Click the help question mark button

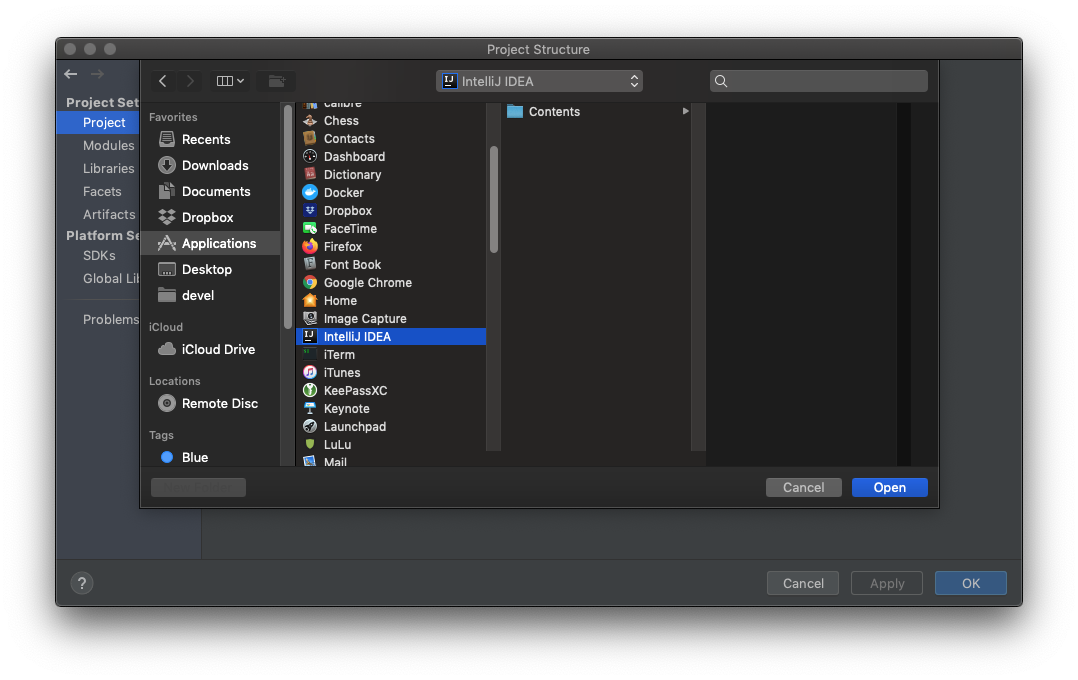click(82, 583)
